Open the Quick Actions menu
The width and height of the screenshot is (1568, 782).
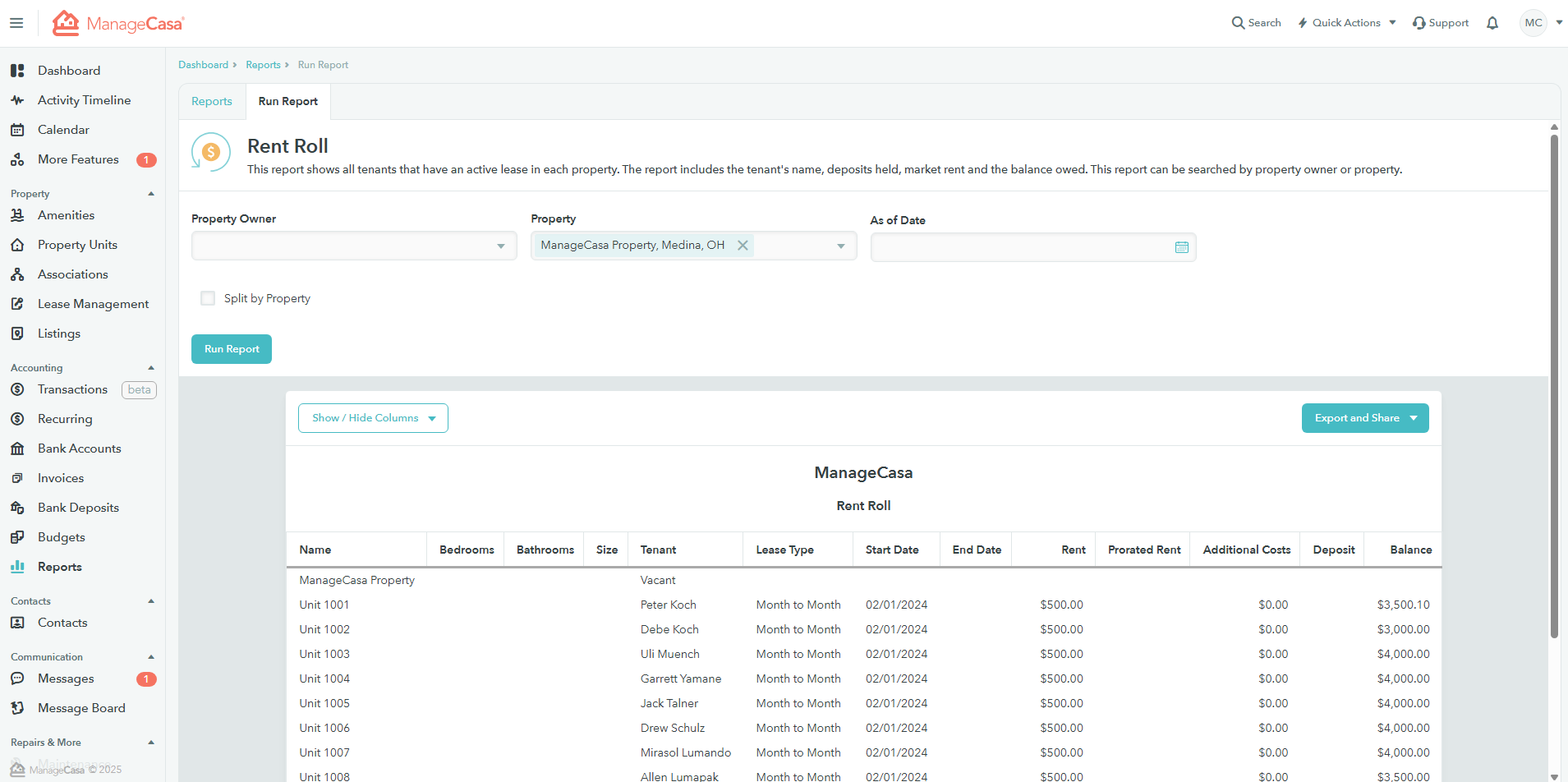pos(1347,23)
